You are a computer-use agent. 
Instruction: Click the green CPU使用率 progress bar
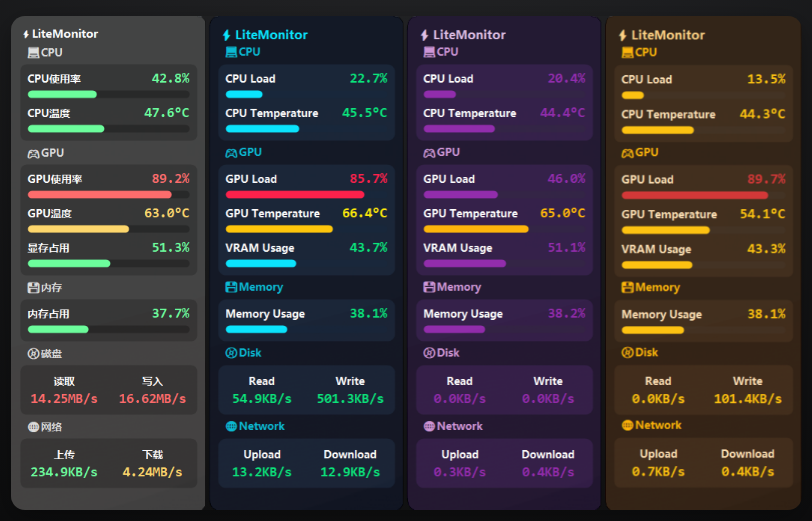(x=62, y=94)
